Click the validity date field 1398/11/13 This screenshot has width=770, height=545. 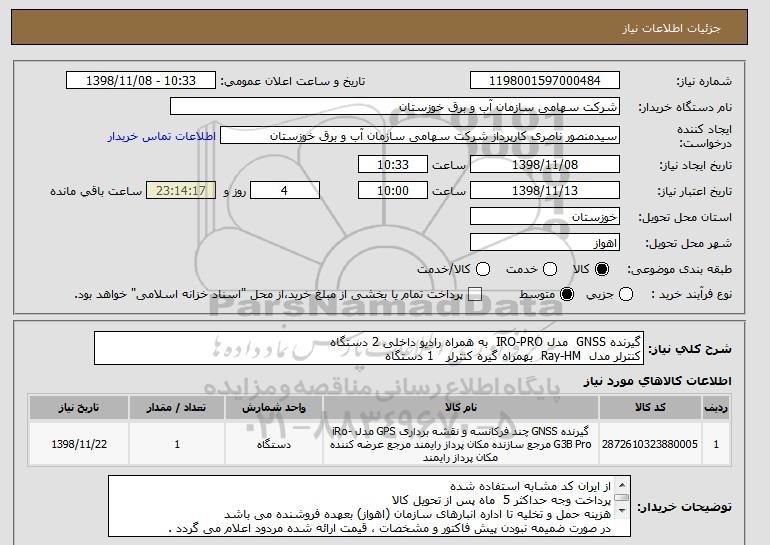point(545,191)
